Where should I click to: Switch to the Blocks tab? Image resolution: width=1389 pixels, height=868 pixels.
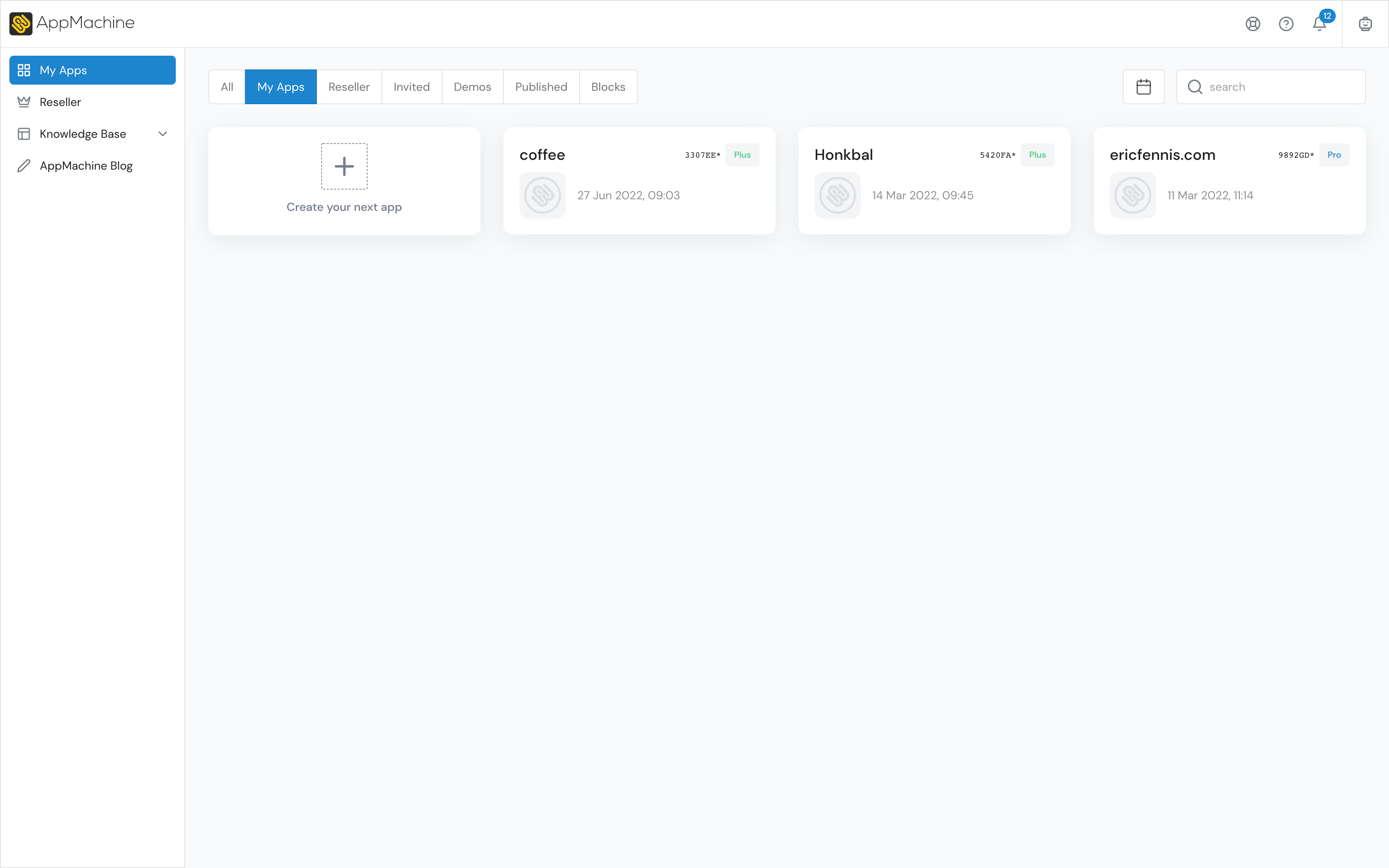pos(608,87)
